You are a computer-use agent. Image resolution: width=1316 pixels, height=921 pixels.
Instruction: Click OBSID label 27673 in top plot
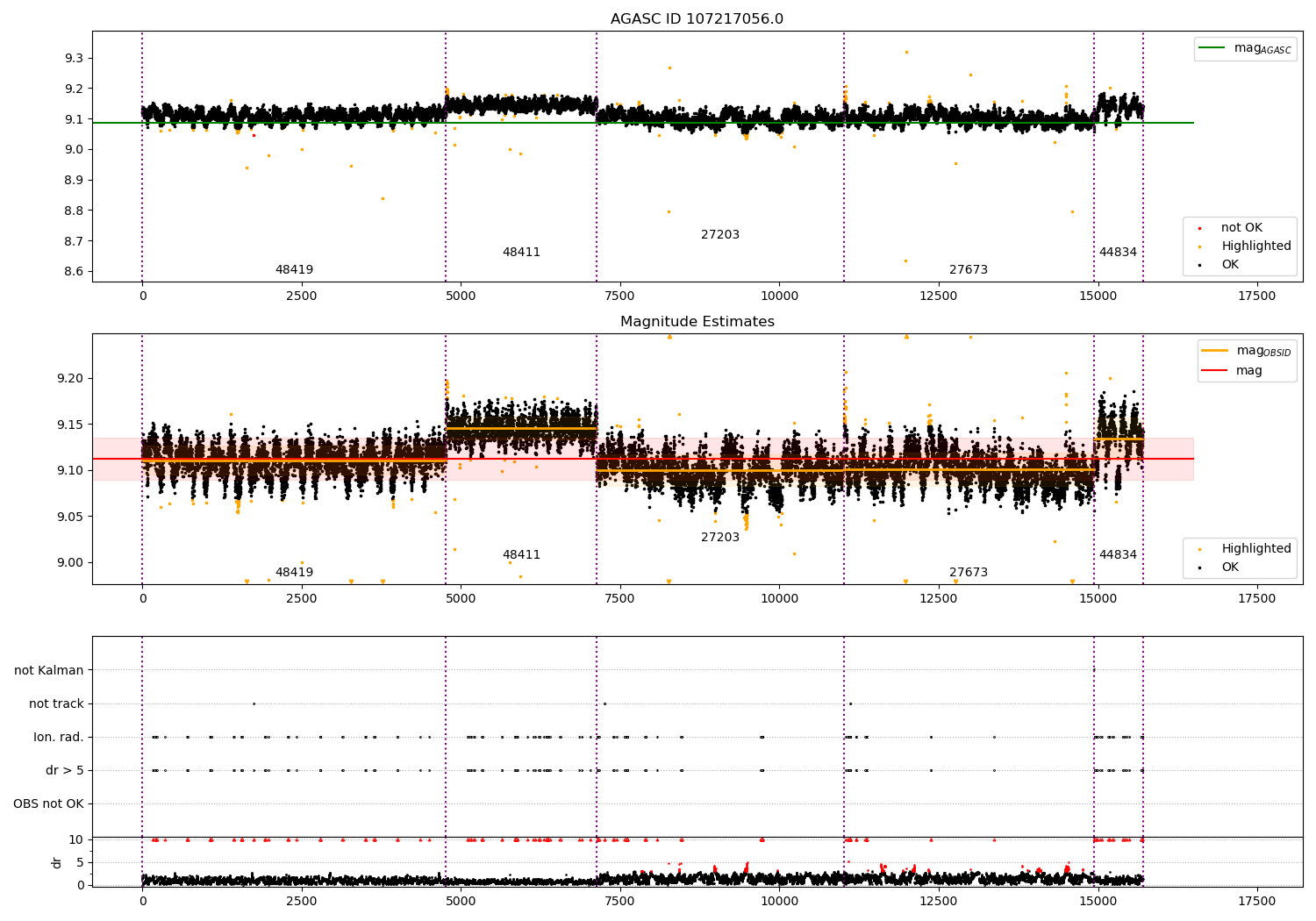[x=969, y=270]
